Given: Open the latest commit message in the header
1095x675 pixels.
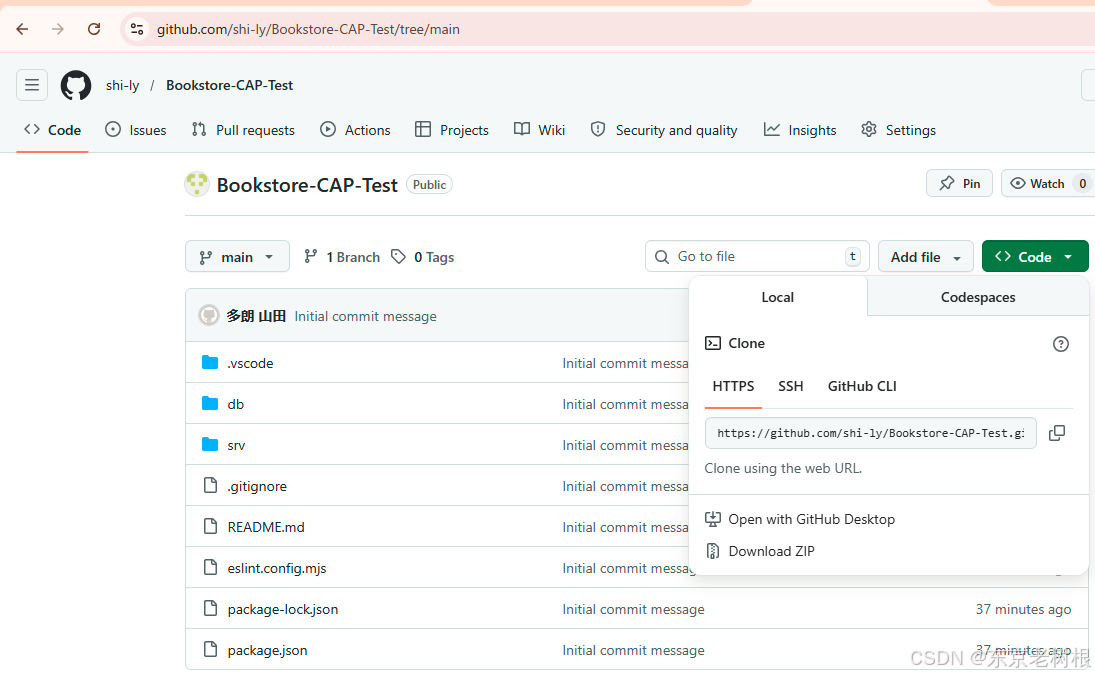Looking at the screenshot, I should (365, 316).
